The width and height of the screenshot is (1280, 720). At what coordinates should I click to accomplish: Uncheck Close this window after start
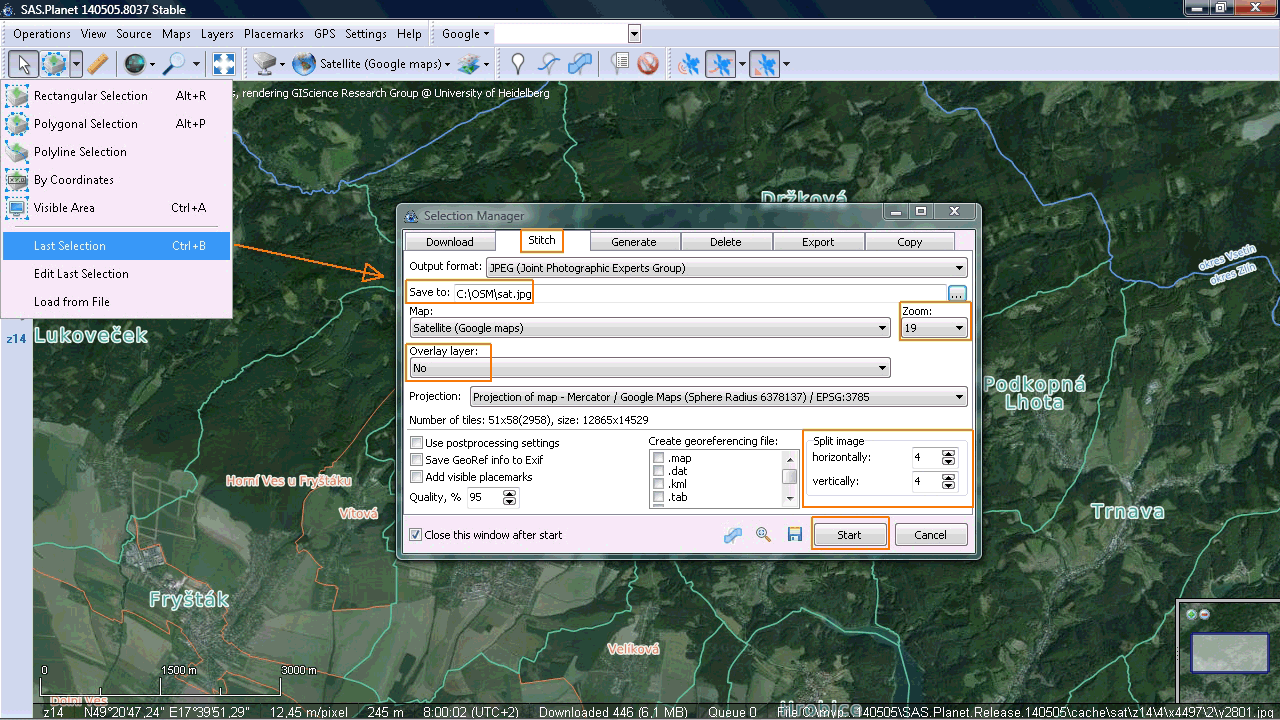416,535
